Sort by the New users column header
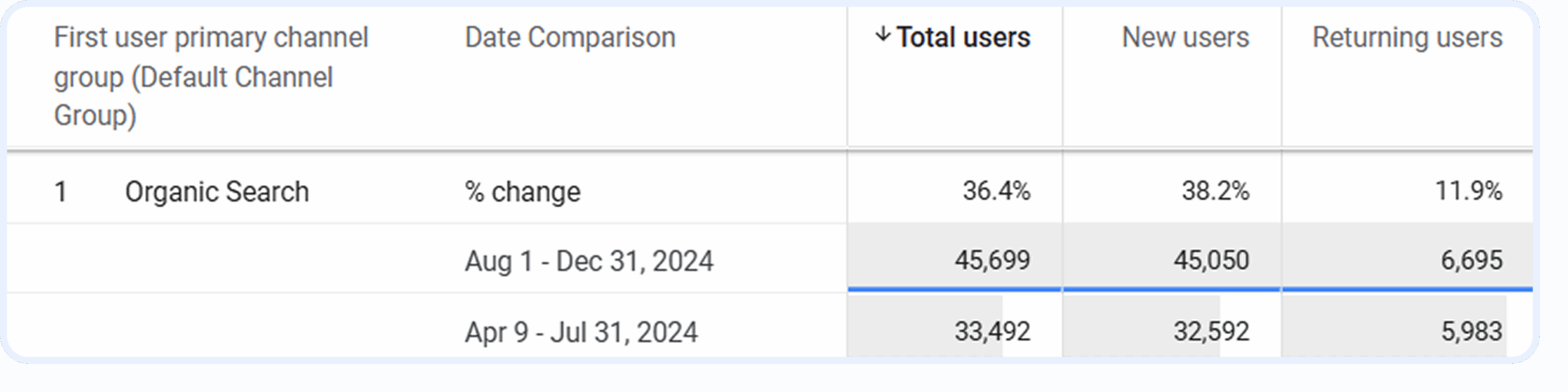The height and width of the screenshot is (392, 1568). (x=1185, y=37)
